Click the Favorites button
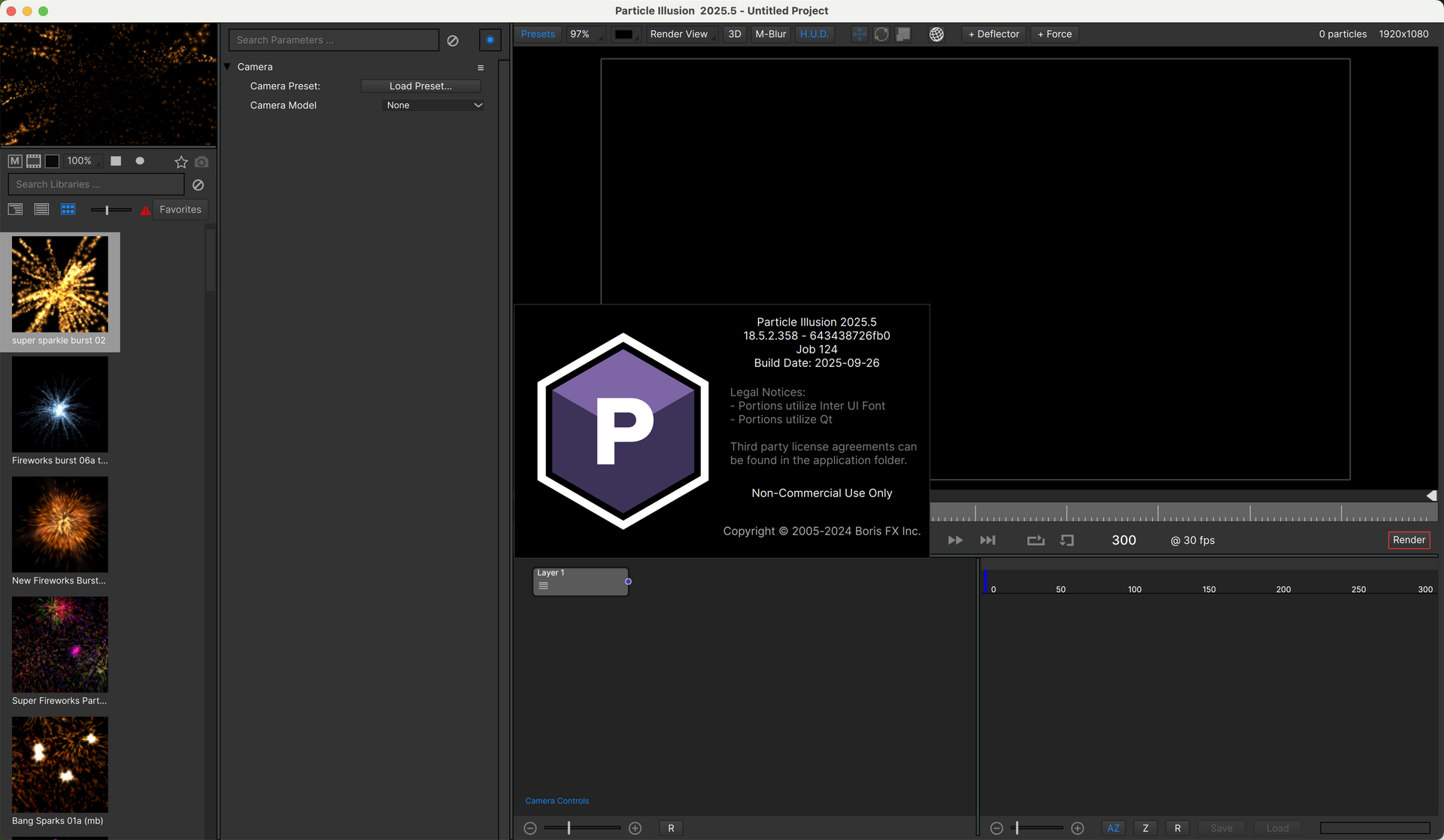This screenshot has width=1444, height=840. (x=180, y=210)
